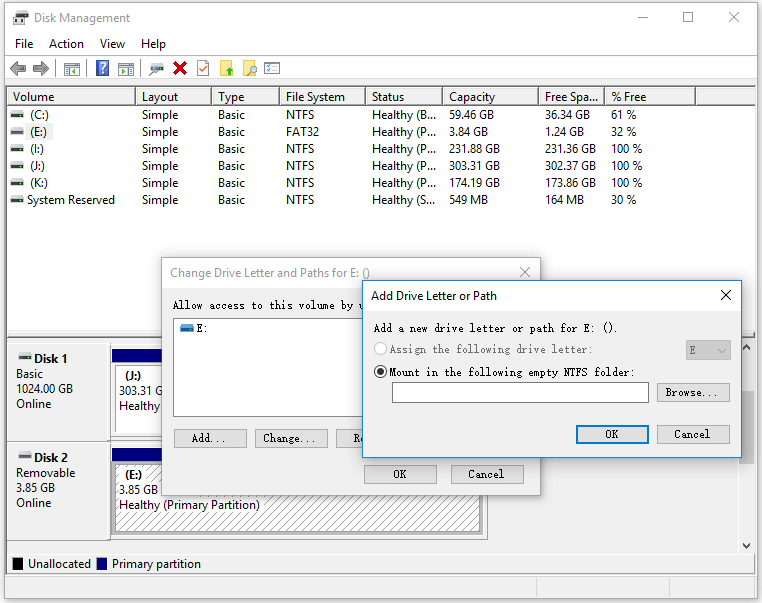Open the Action menu
762x603 pixels.
(x=66, y=44)
